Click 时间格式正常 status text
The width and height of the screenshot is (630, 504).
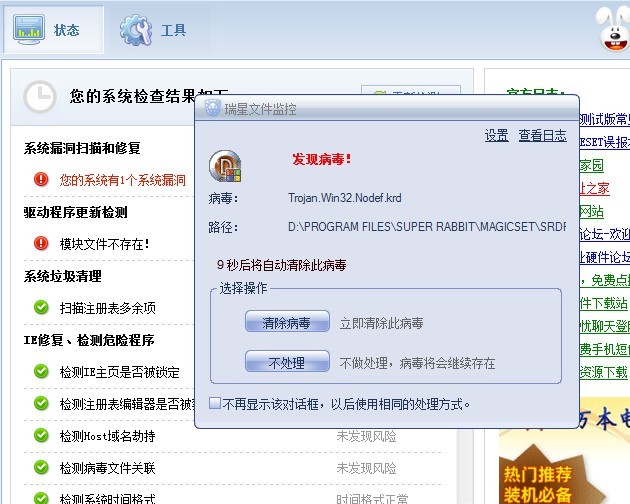click(x=372, y=499)
